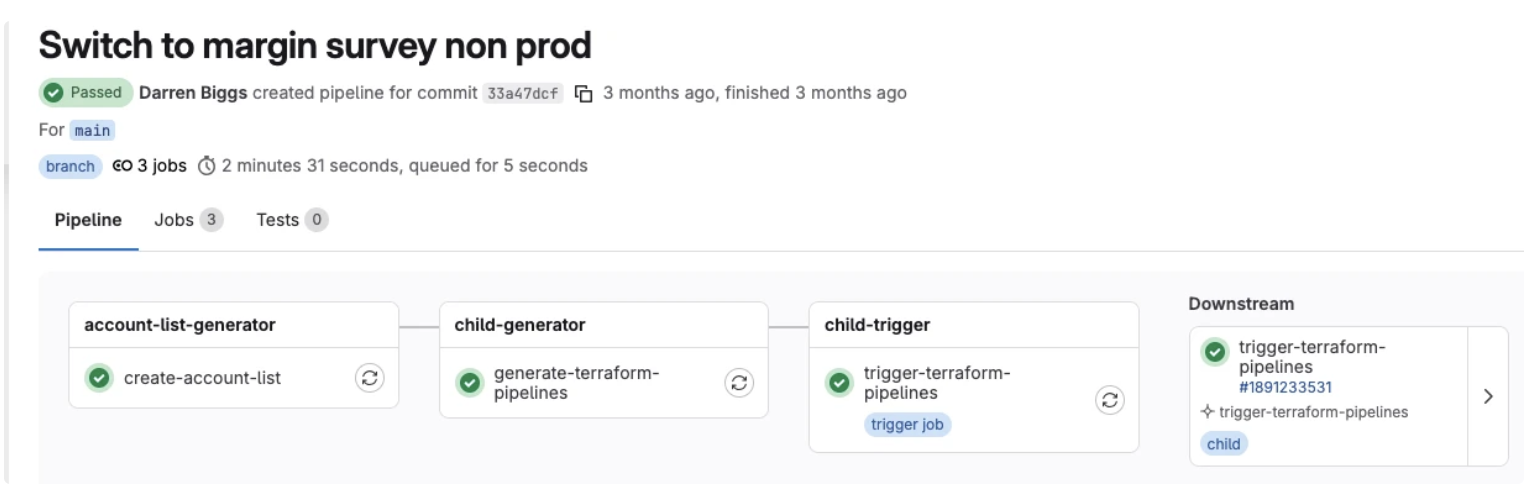Image resolution: width=1524 pixels, height=490 pixels.
Task: Click the duration clock icon
Action: (x=207, y=166)
